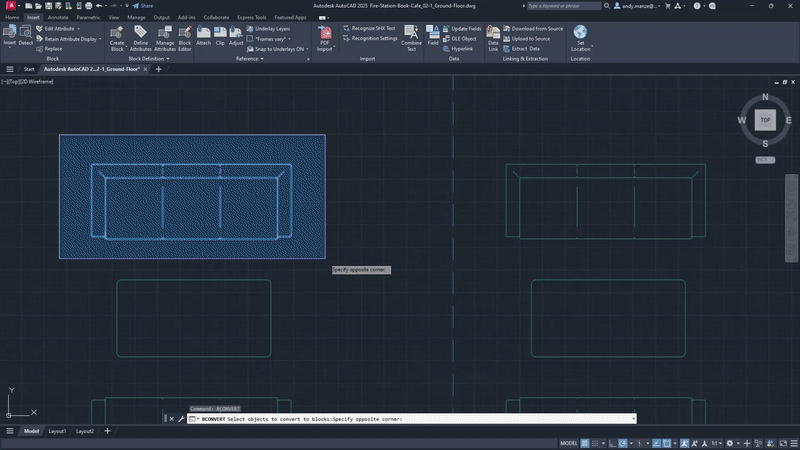Open the Express Tools tab
The image size is (800, 450).
pyautogui.click(x=252, y=17)
